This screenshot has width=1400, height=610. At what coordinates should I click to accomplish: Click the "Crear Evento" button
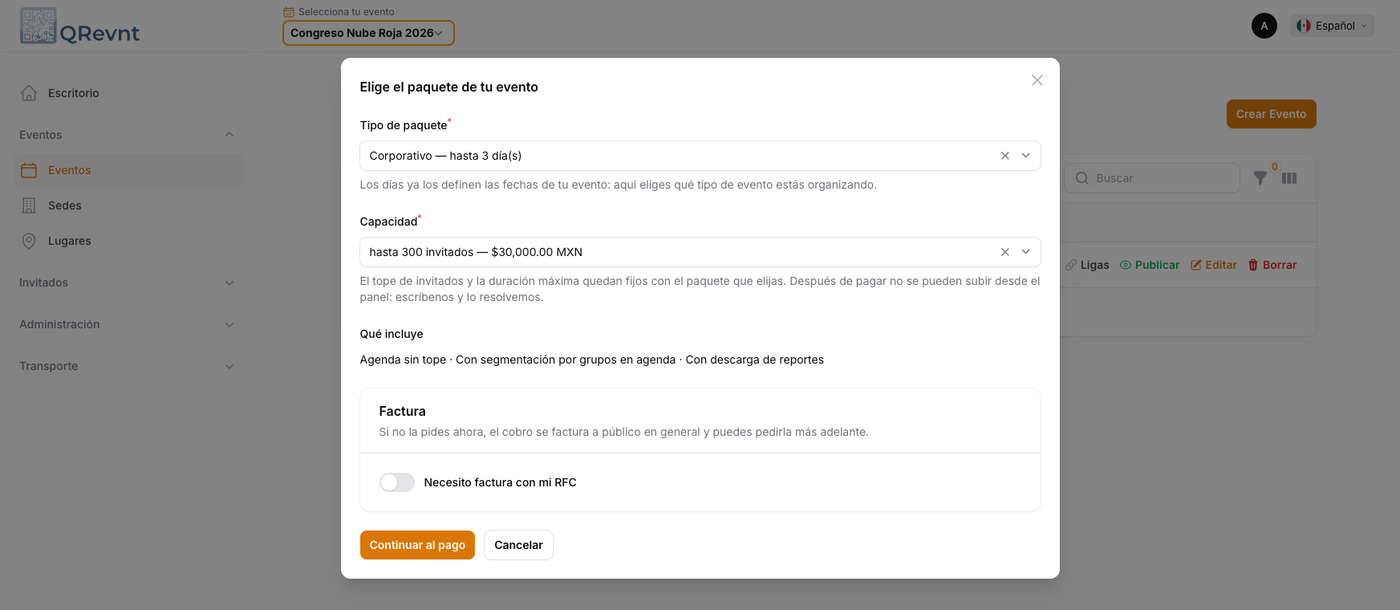click(1271, 114)
